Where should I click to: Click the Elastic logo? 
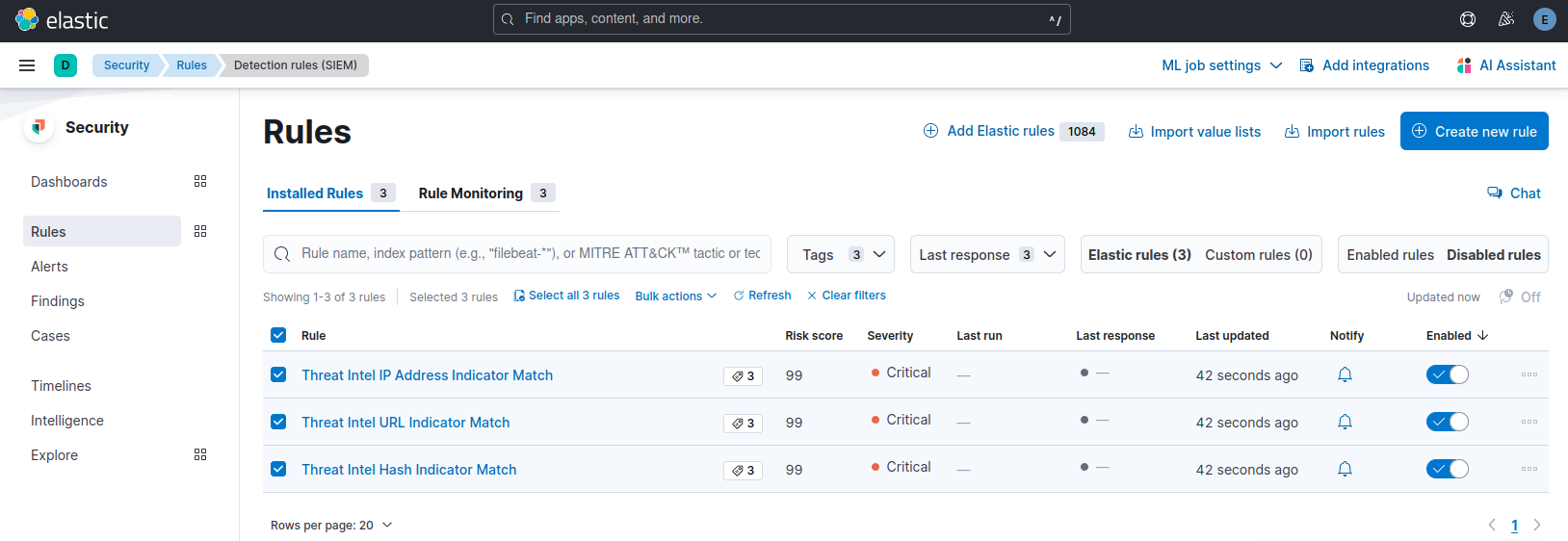tap(62, 19)
